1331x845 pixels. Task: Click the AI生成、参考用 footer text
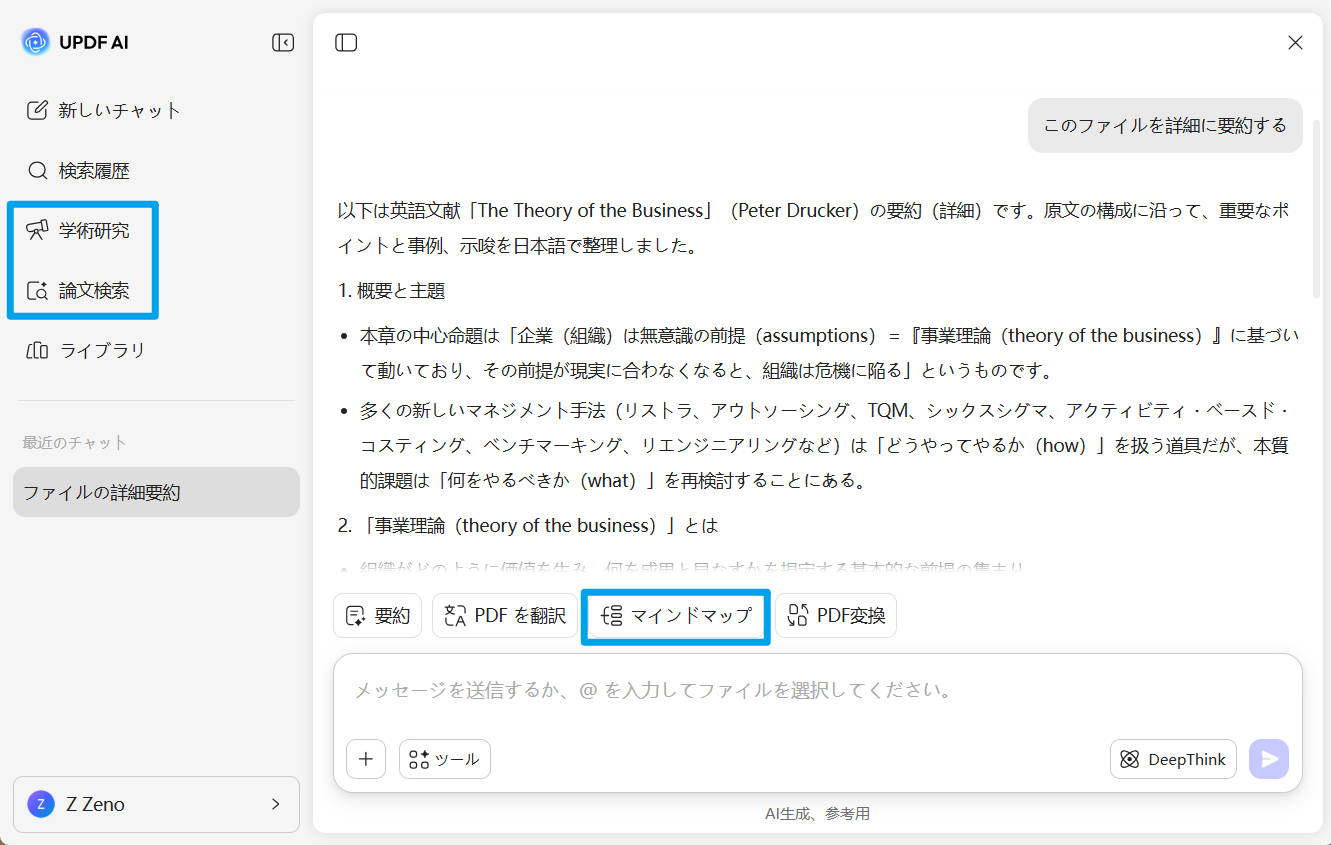[818, 814]
